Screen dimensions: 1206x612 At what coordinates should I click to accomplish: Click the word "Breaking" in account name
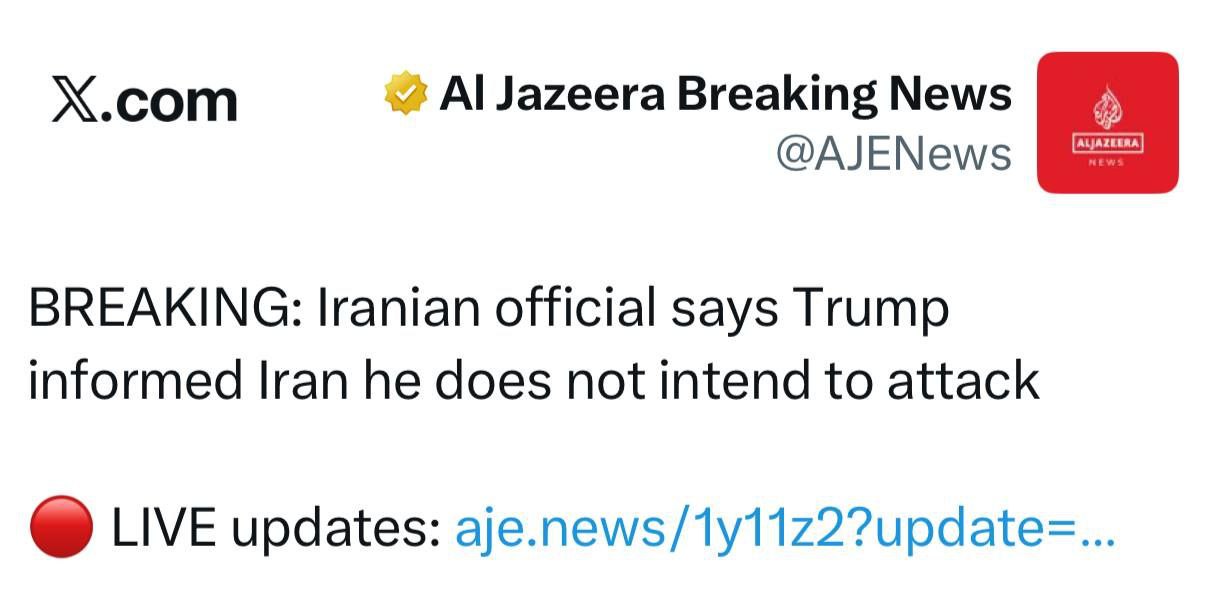pyautogui.click(x=780, y=95)
